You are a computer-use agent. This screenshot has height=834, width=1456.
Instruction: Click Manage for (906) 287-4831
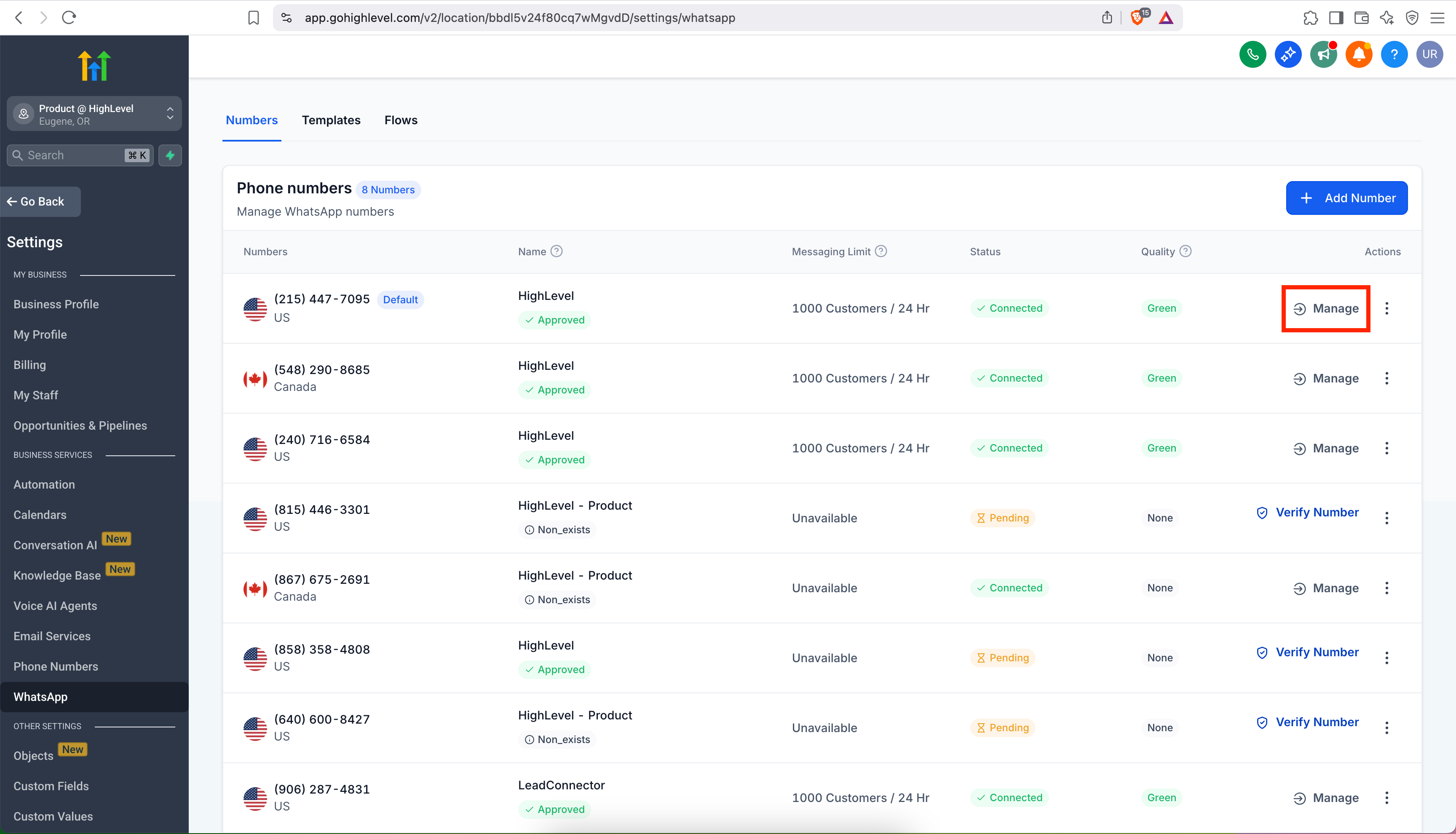[x=1325, y=798]
